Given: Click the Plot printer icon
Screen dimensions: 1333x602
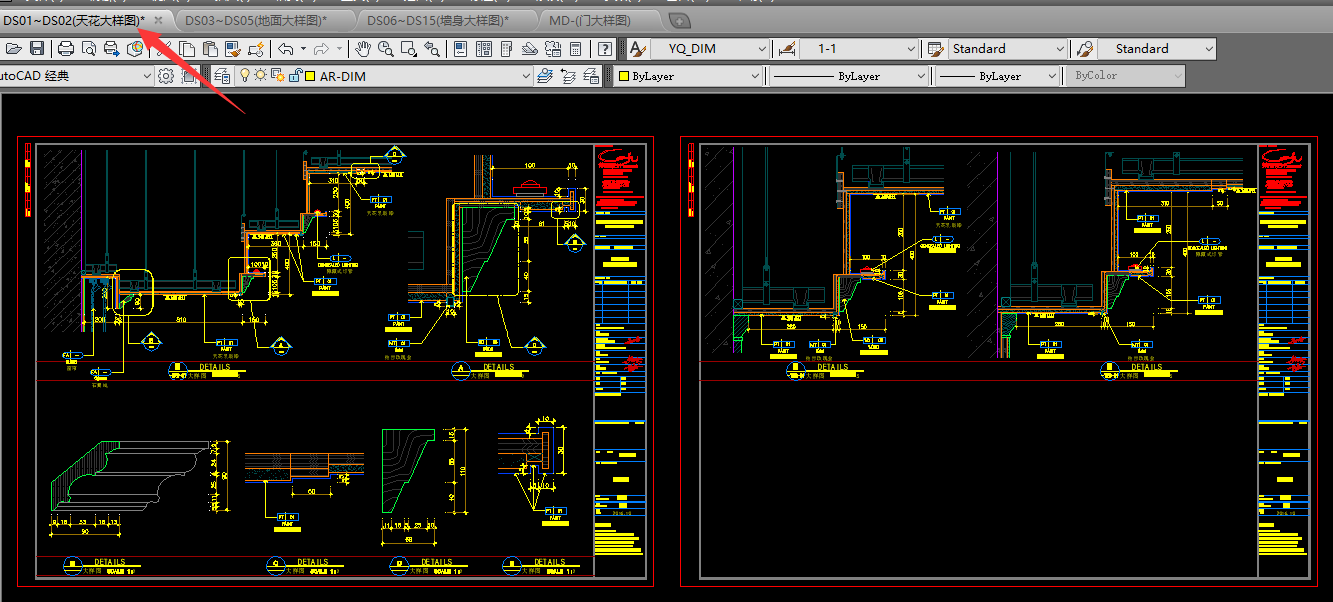Looking at the screenshot, I should 66,49.
